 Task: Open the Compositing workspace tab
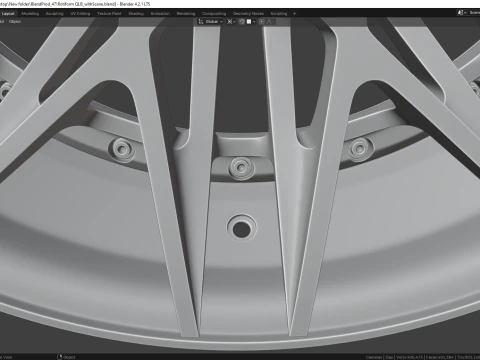(x=214, y=14)
